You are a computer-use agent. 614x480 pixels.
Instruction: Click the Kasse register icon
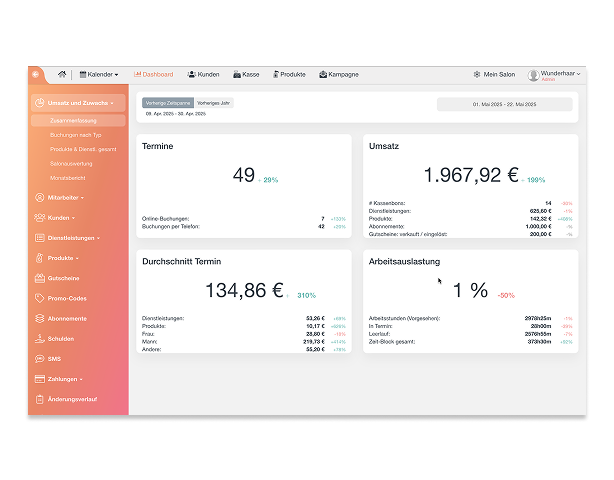click(x=237, y=74)
